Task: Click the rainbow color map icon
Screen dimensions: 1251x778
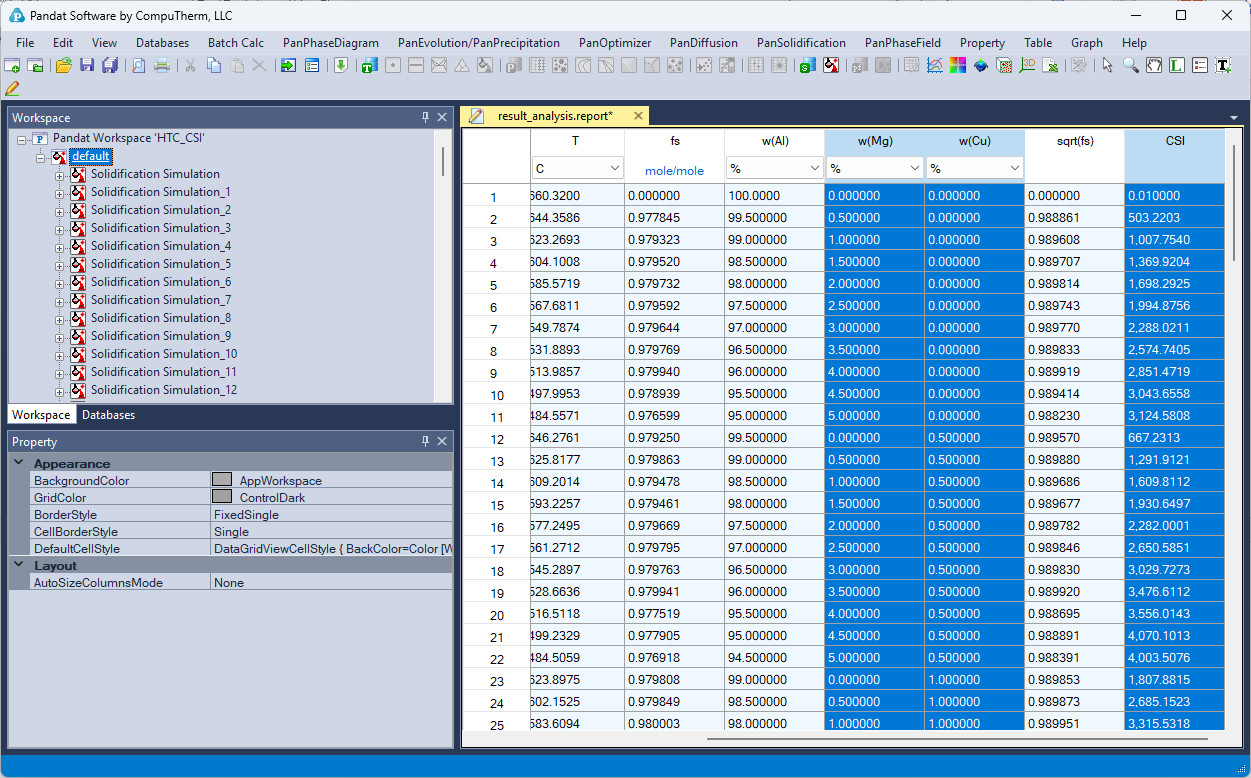Action: (x=957, y=66)
